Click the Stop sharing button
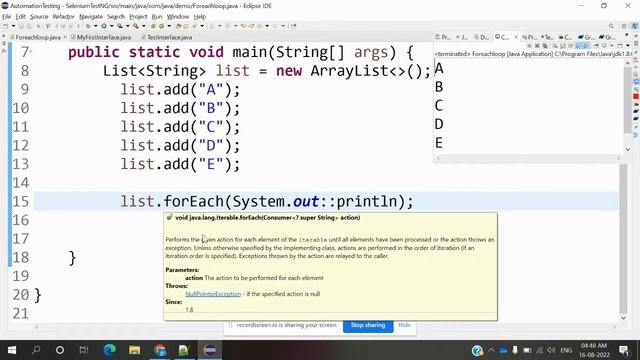The width and height of the screenshot is (640, 360). pos(368,325)
